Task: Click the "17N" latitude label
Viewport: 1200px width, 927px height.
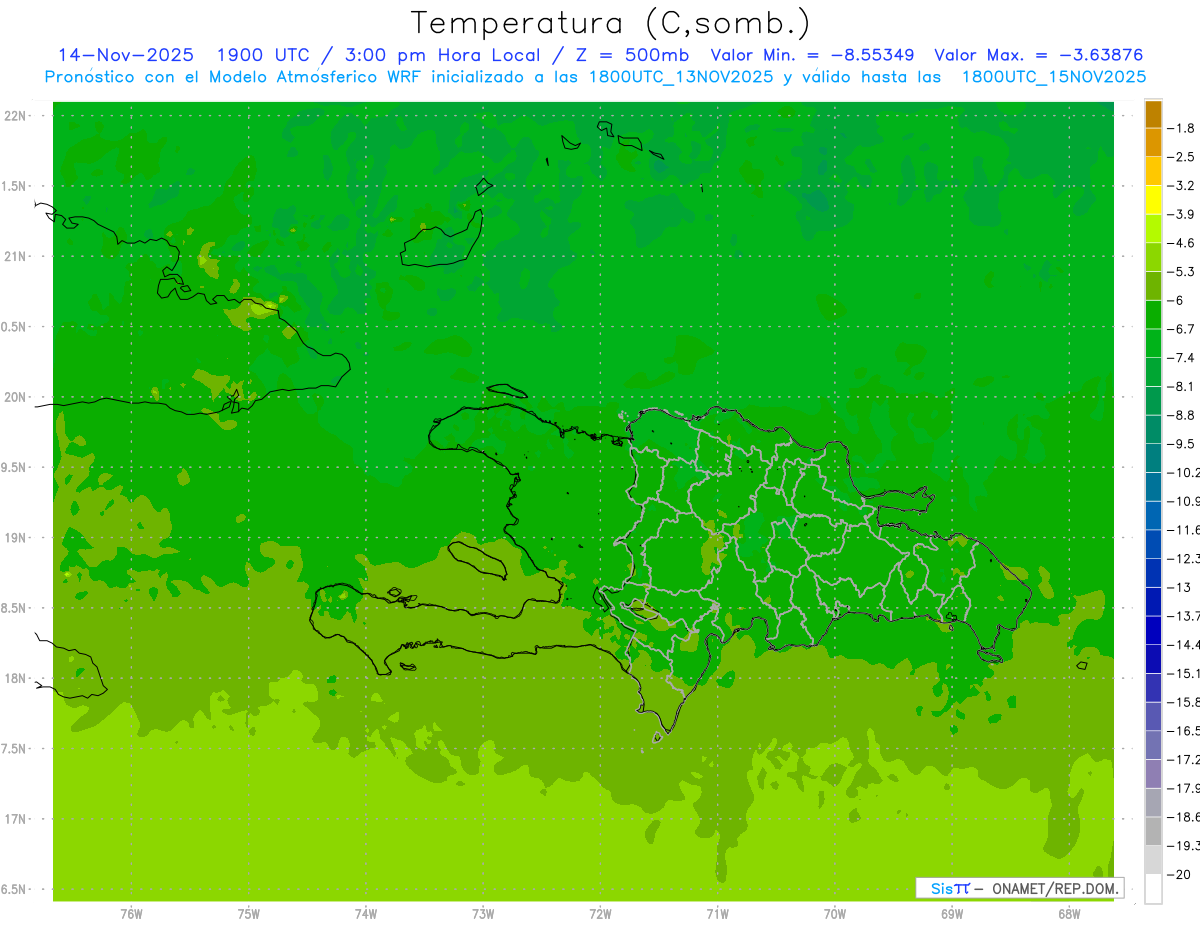Action: click(x=15, y=819)
